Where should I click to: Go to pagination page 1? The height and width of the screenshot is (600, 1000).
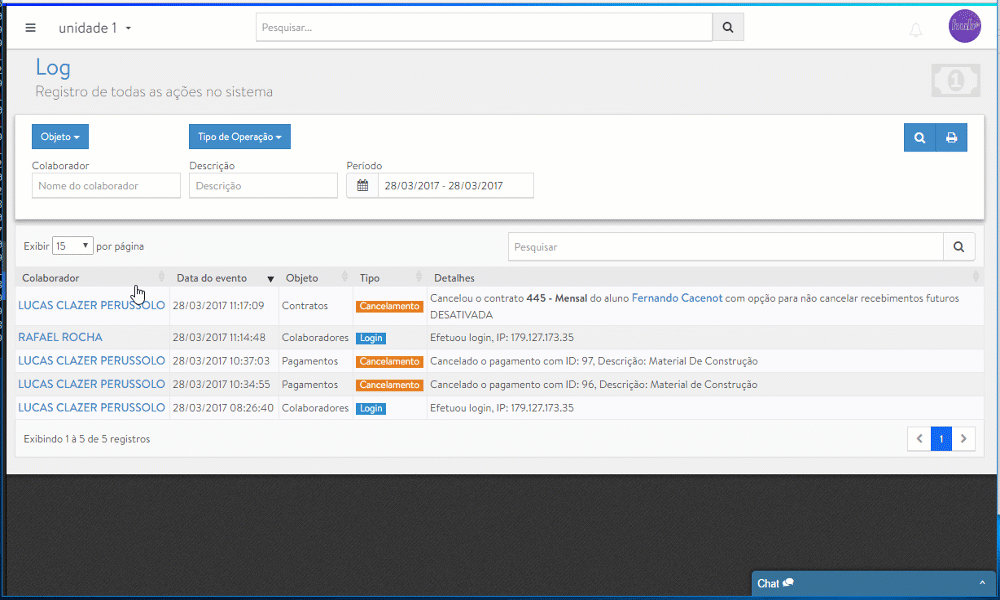click(941, 438)
